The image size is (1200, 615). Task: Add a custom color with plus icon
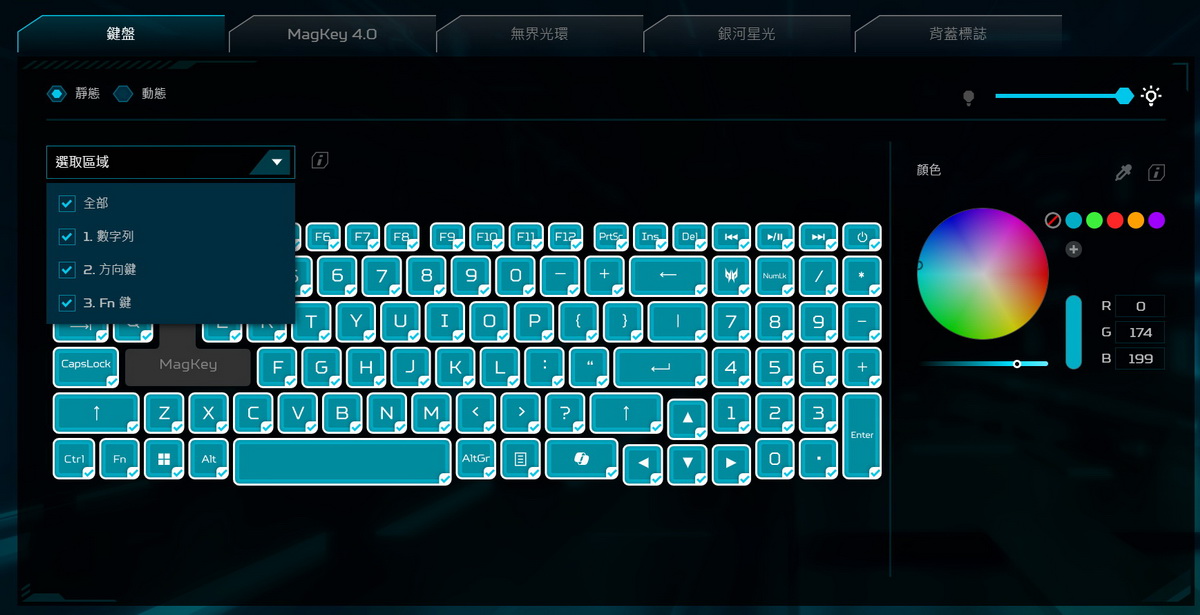click(x=1074, y=249)
